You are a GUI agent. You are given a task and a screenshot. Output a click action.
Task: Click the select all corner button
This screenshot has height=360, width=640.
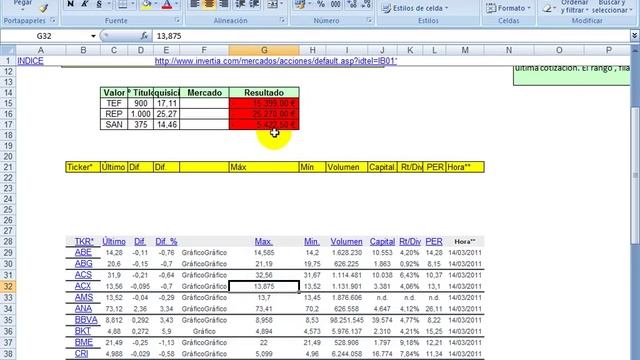8,50
